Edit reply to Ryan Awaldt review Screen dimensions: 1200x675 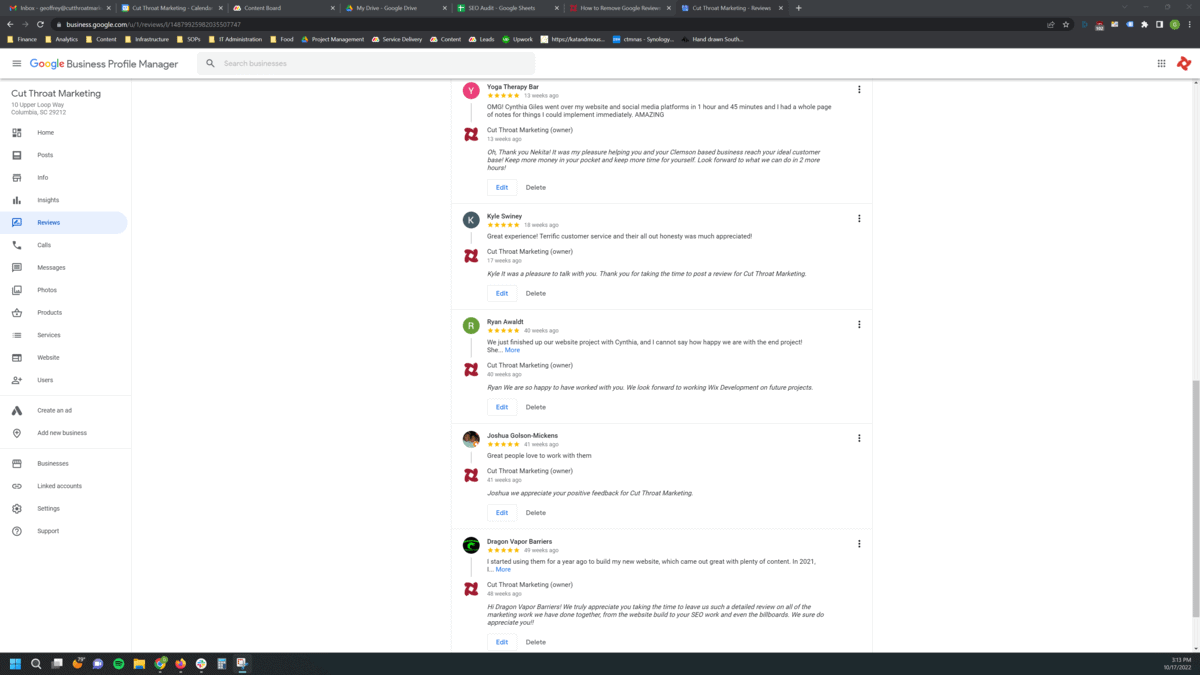[502, 407]
